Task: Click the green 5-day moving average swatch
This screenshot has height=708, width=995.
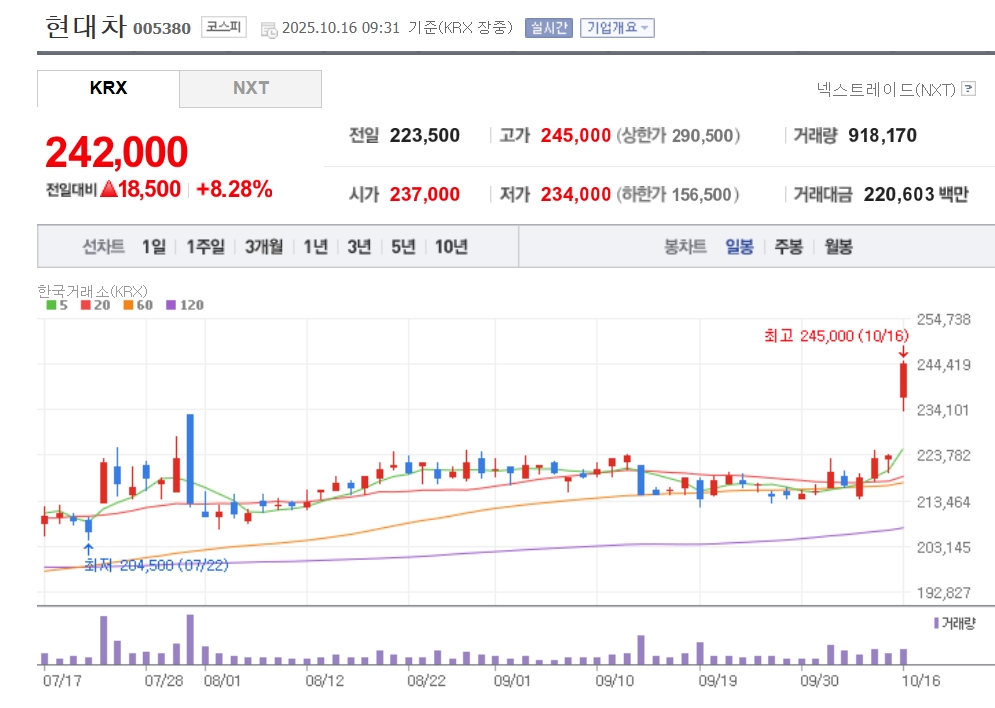Action: (x=51, y=305)
